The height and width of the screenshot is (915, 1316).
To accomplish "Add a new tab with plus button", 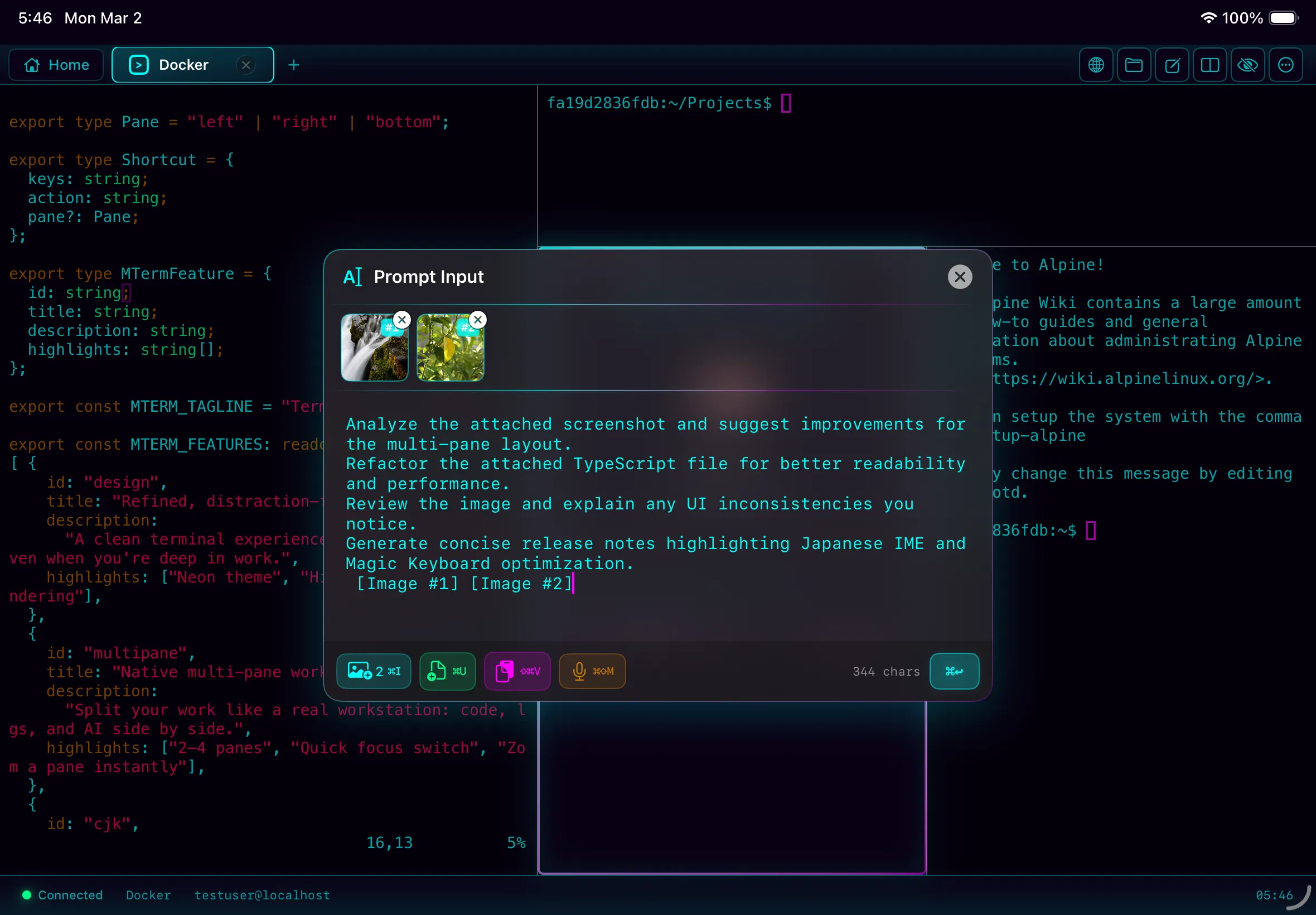I will 293,65.
